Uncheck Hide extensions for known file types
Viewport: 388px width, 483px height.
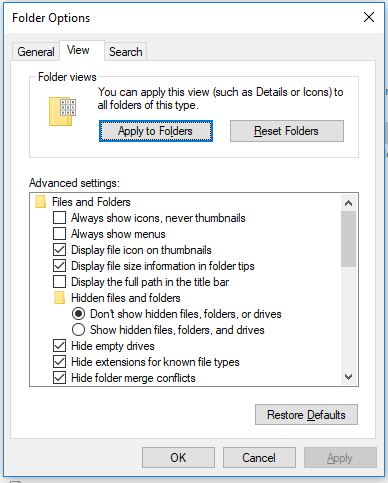pyautogui.click(x=59, y=362)
